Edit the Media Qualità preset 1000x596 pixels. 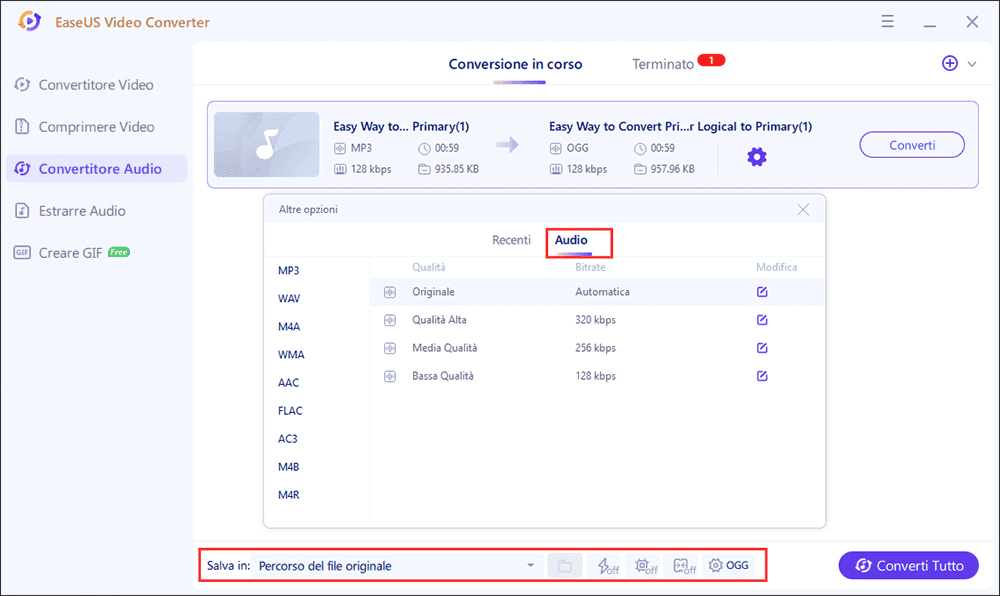point(762,348)
